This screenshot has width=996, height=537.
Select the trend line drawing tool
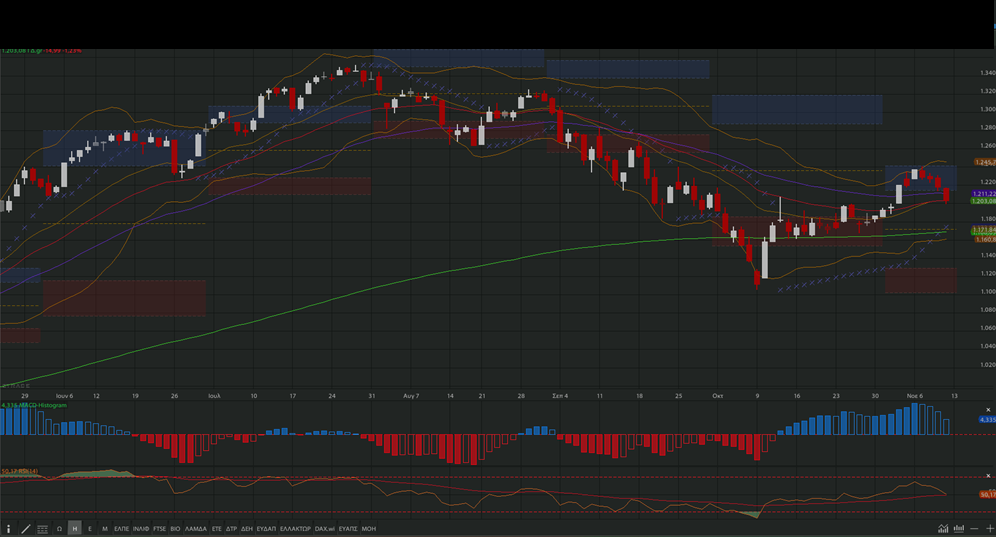pos(25,529)
